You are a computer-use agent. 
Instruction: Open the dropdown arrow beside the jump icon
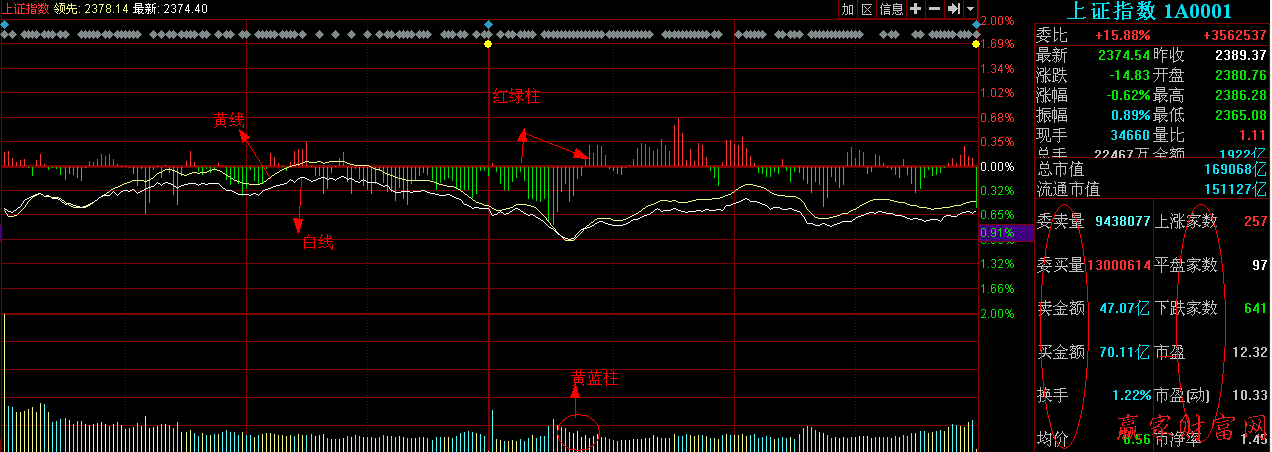coord(970,9)
